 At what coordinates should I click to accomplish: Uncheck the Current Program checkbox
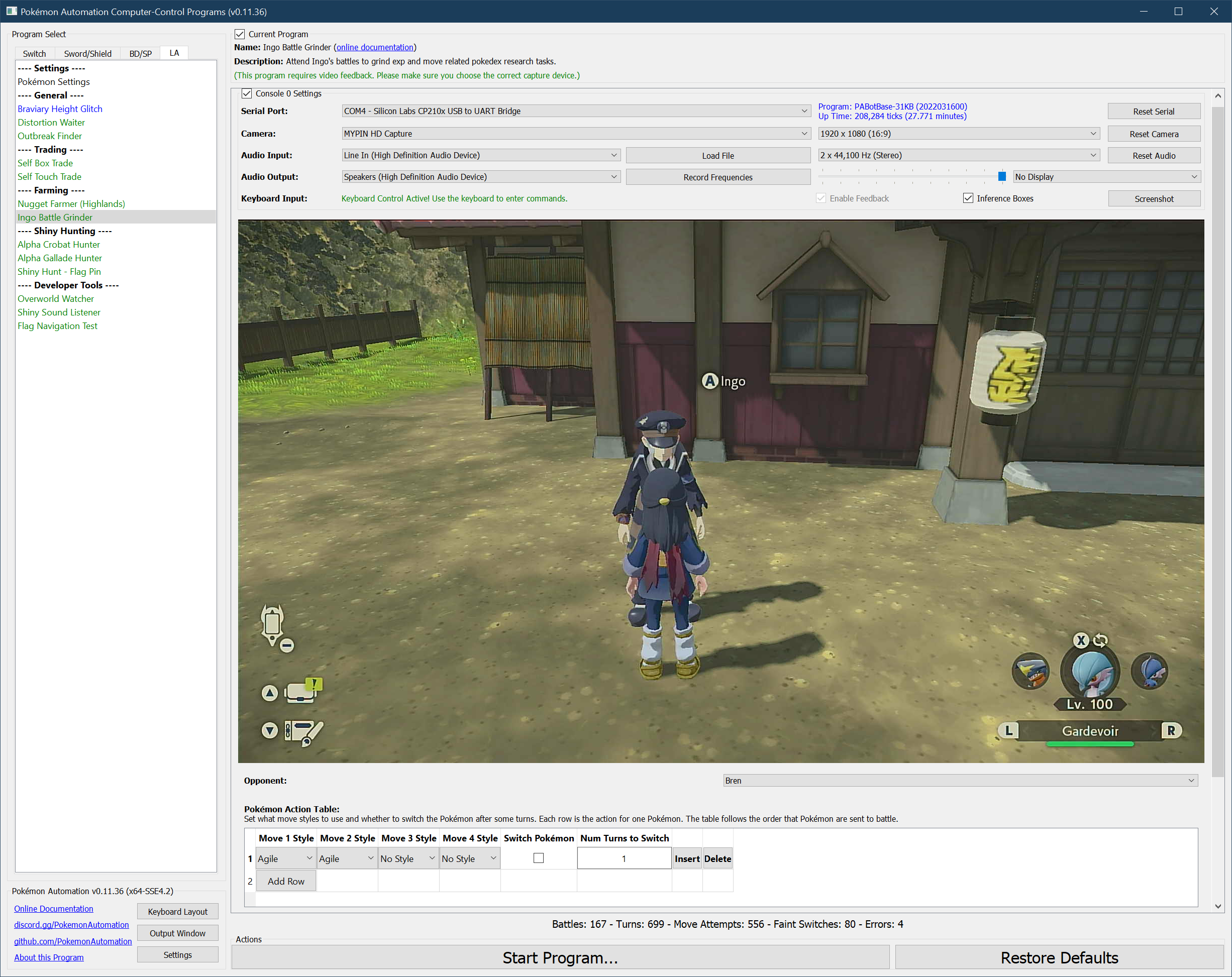coord(240,34)
